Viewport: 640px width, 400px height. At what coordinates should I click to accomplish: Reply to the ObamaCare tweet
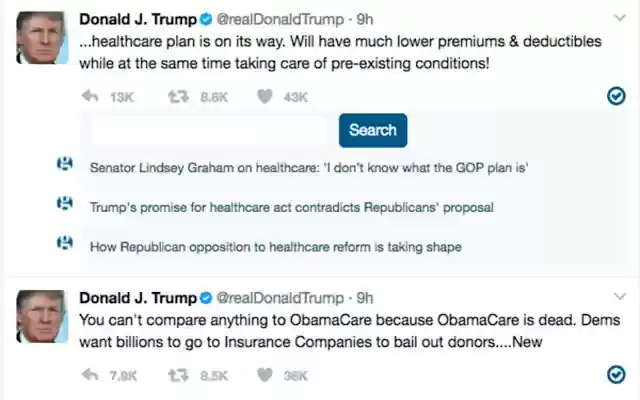[x=89, y=376]
